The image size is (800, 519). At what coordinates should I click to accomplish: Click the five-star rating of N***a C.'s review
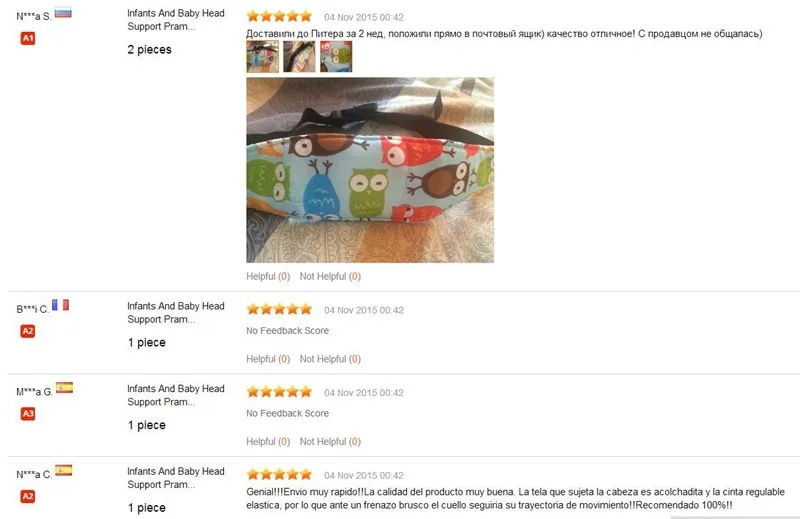[279, 475]
